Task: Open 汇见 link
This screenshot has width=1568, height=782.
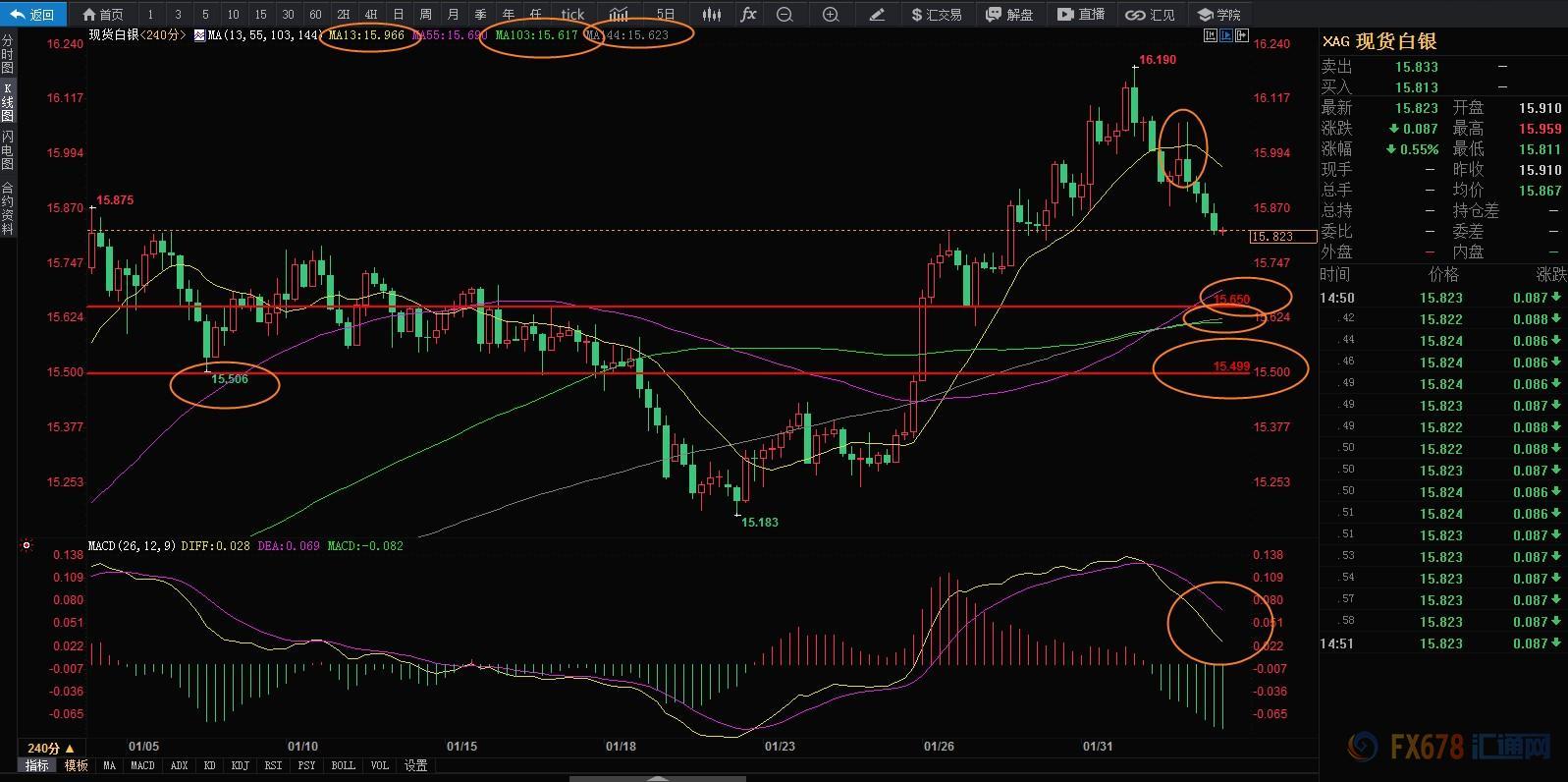Action: pyautogui.click(x=1151, y=14)
